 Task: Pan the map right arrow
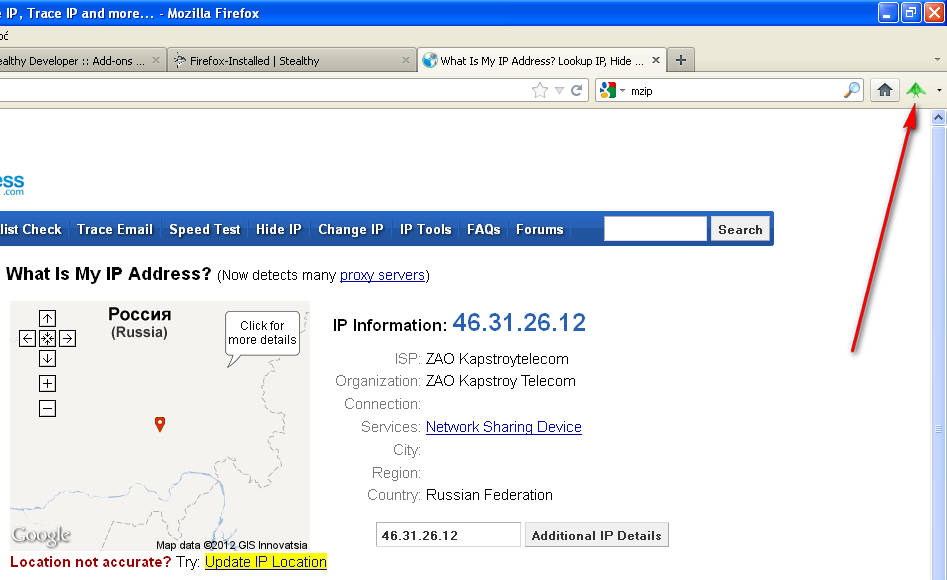click(x=68, y=338)
